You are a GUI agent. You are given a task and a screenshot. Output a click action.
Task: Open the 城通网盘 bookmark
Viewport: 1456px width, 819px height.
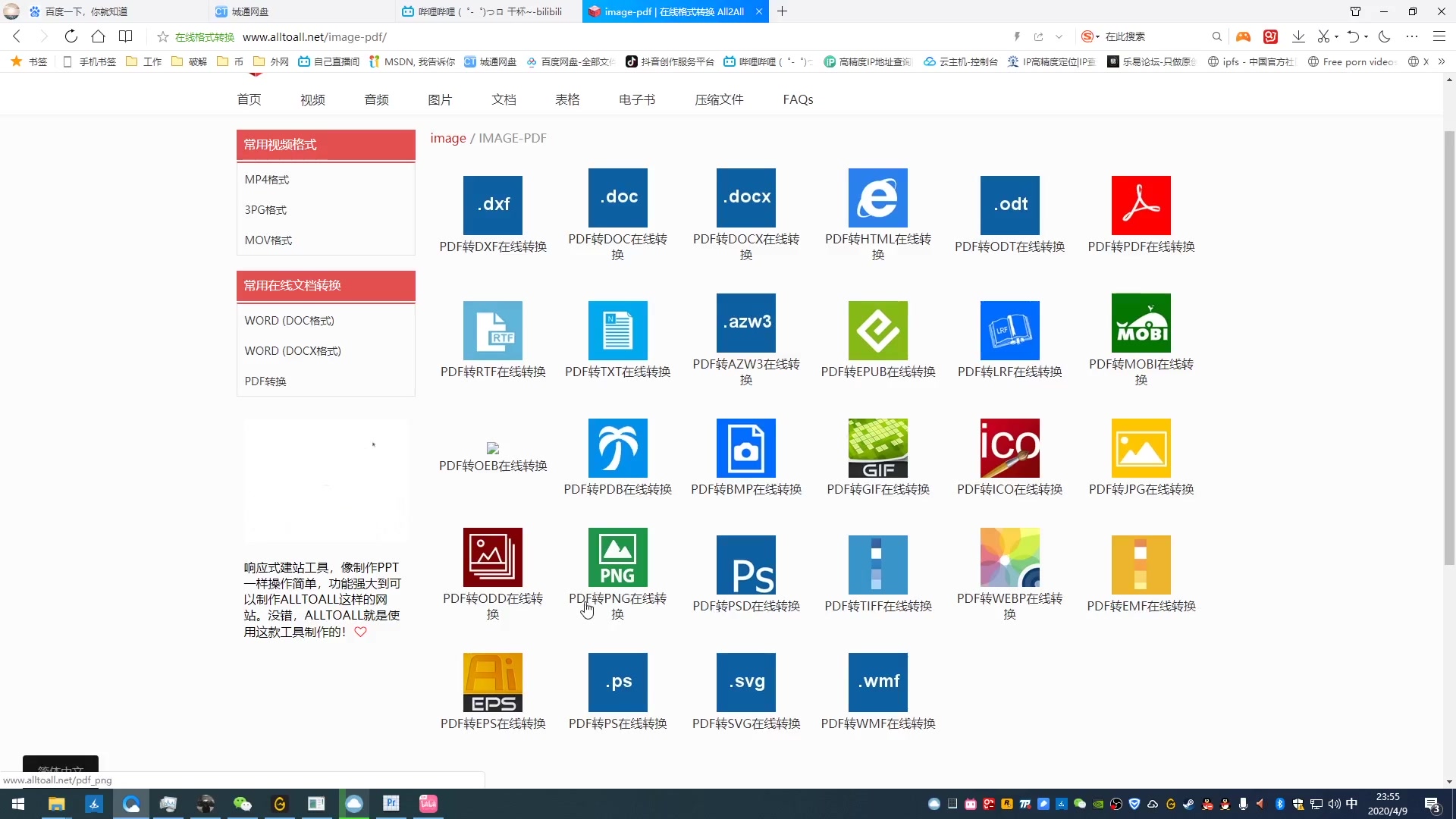tap(490, 61)
